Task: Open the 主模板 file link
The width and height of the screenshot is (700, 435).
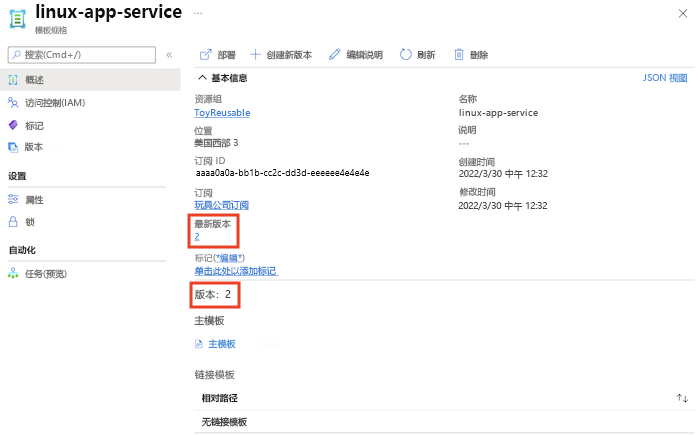Action: pyautogui.click(x=222, y=344)
